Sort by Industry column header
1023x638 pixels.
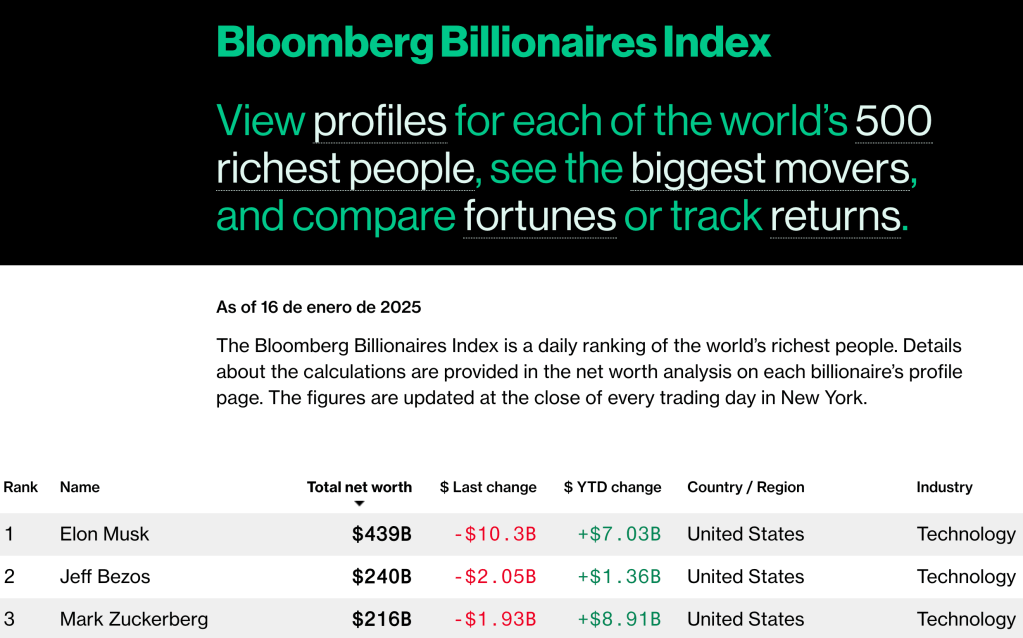[x=944, y=487]
